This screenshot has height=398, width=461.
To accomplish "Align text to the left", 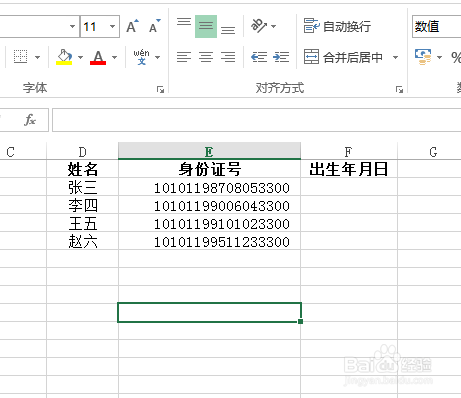I will [184, 57].
